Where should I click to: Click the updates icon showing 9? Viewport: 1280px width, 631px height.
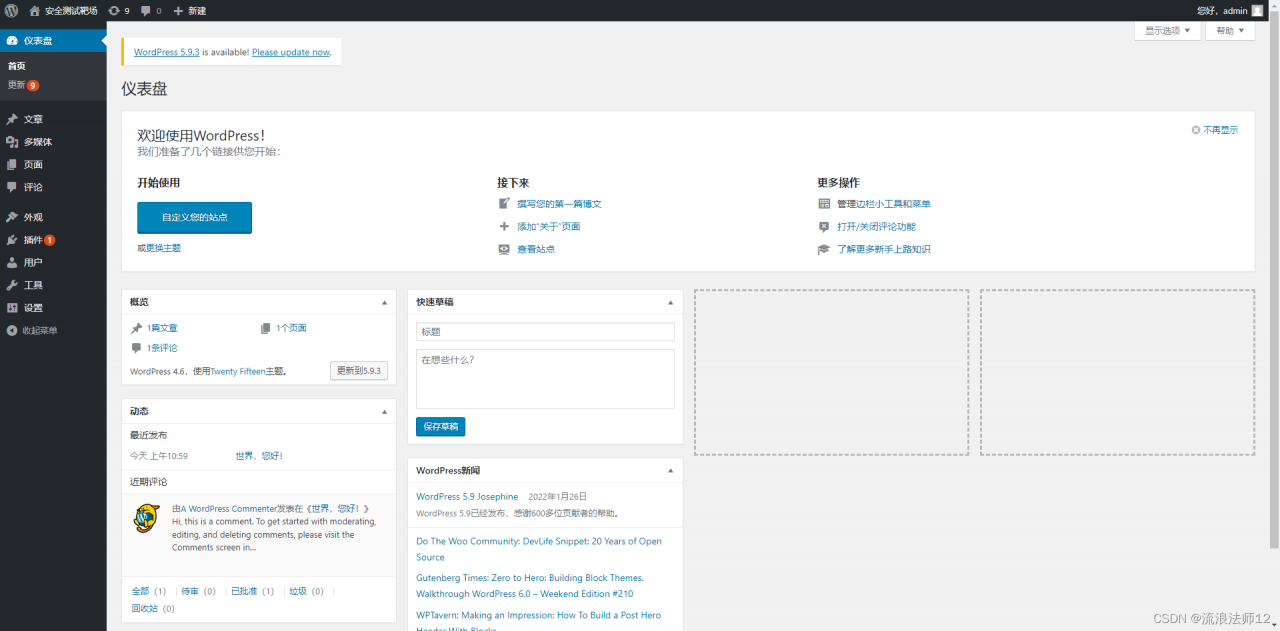(x=119, y=10)
